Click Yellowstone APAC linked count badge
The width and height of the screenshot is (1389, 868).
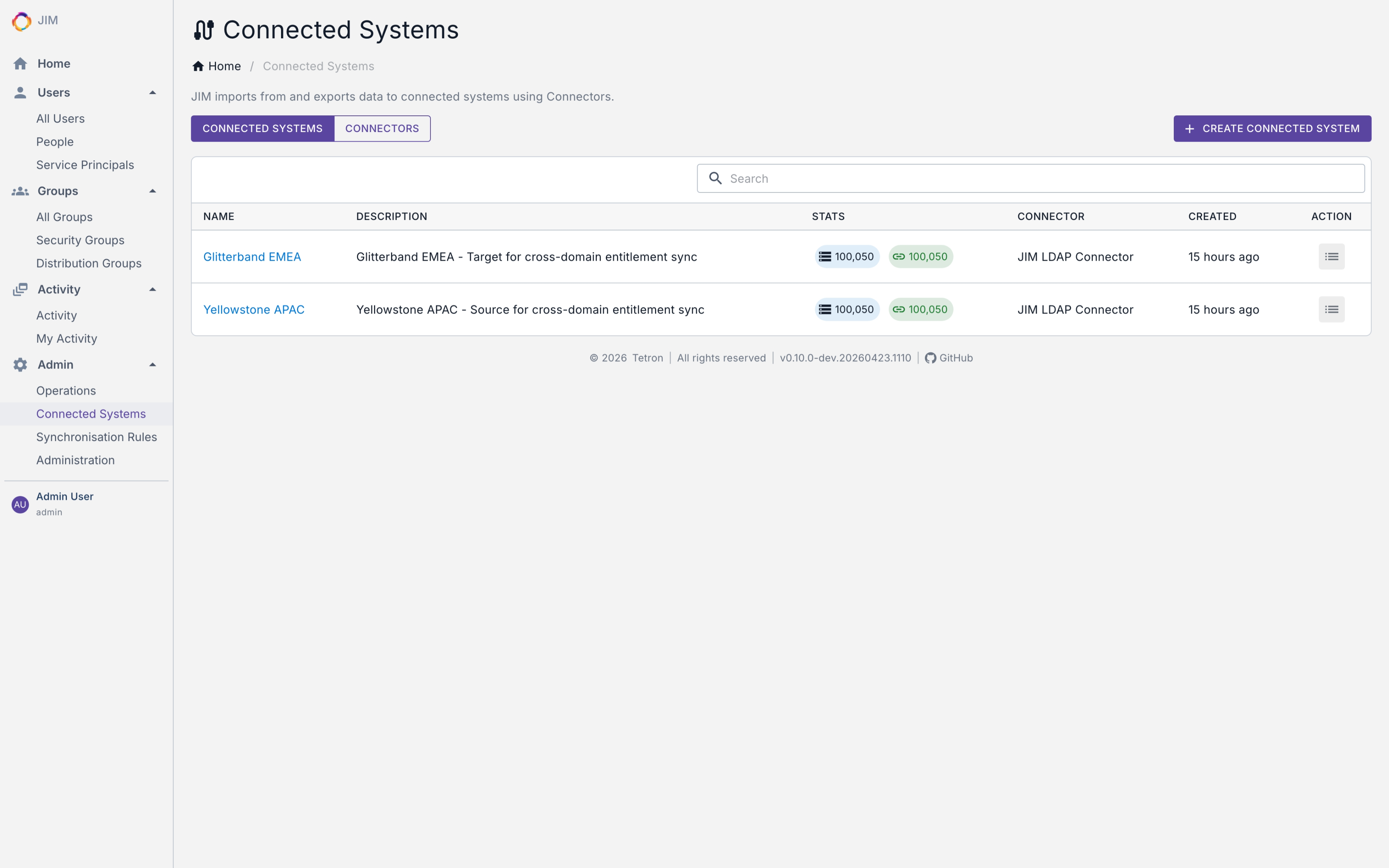pos(920,309)
